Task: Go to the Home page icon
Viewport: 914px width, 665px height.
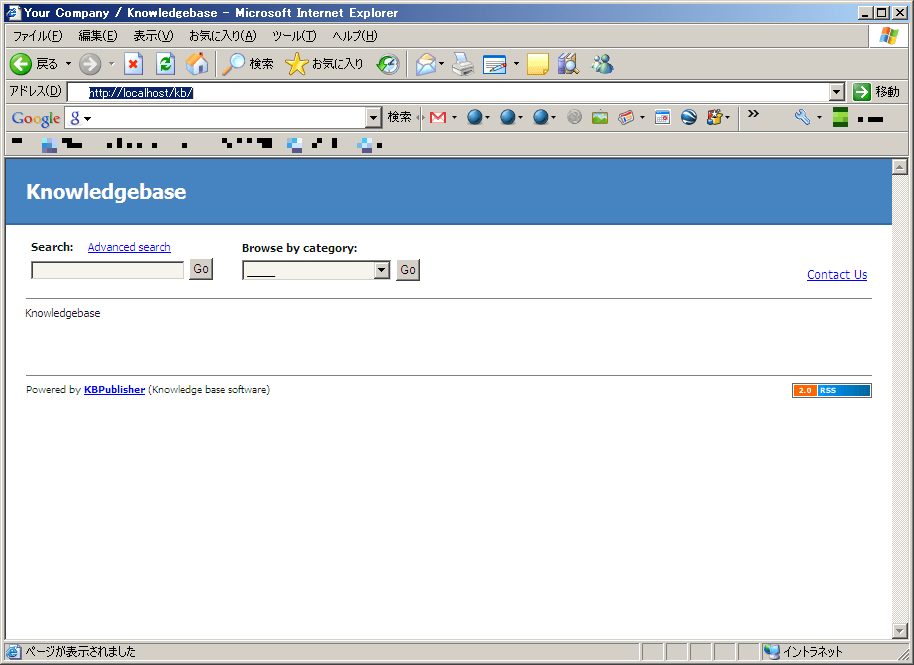Action: [197, 64]
